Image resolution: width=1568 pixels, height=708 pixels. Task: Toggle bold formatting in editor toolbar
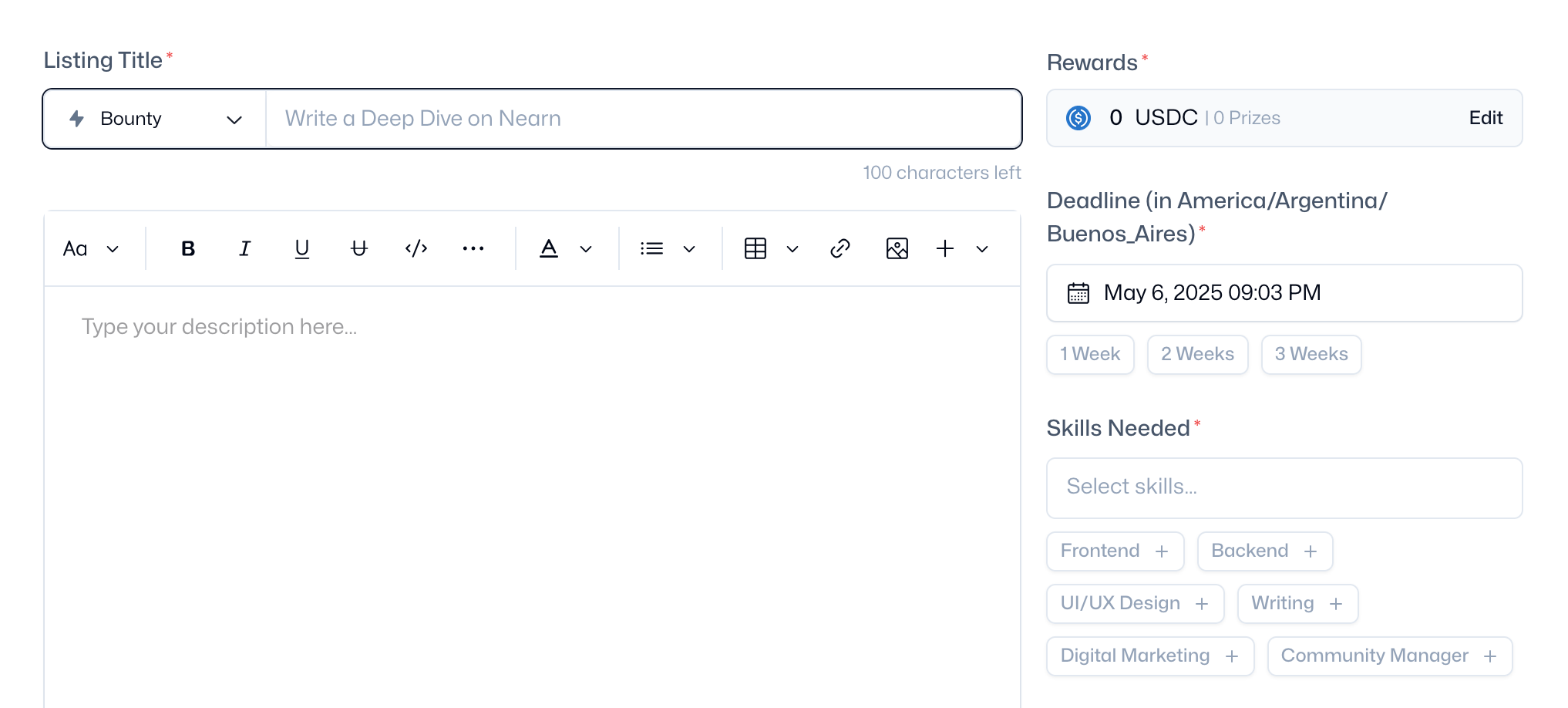coord(188,248)
